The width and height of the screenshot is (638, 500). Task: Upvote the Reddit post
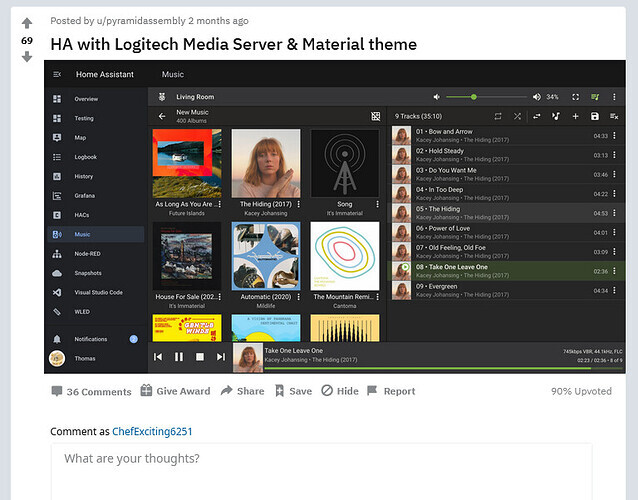pos(27,23)
